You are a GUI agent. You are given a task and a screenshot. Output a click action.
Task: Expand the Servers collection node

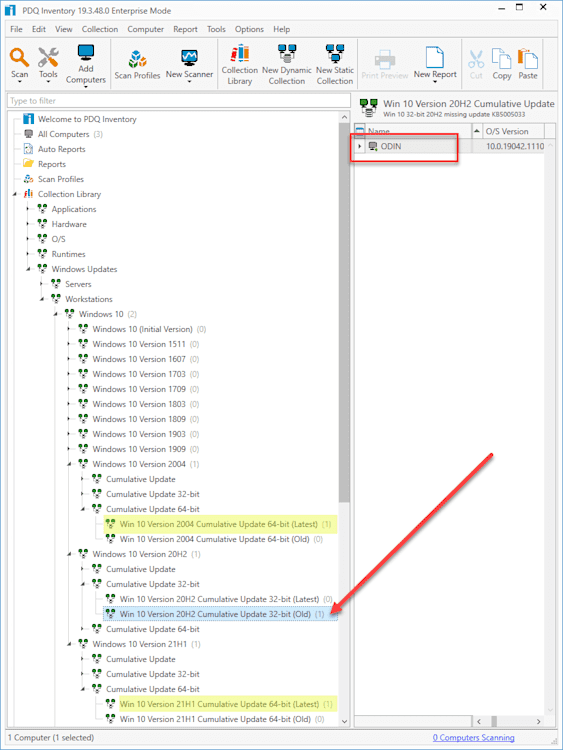[42, 284]
